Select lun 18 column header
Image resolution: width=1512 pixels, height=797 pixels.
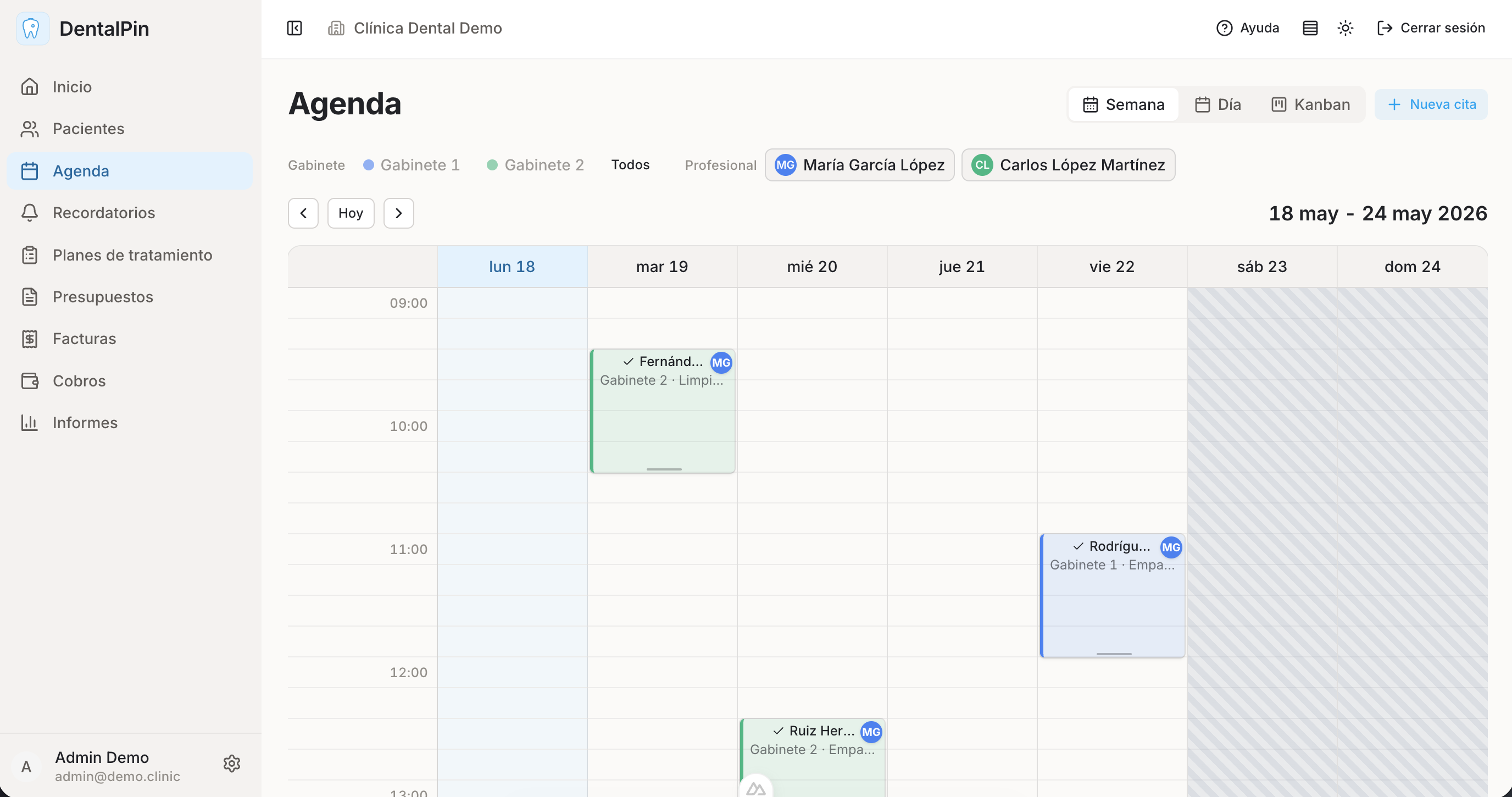tap(512, 267)
